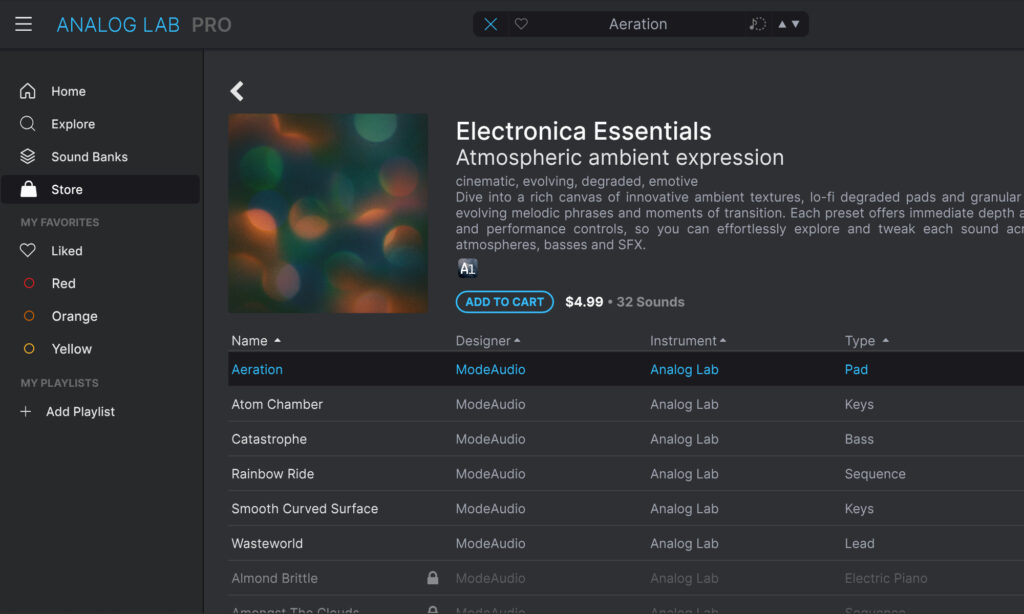Click the Explore magnifier icon
Screen dimensions: 1024x614
pyautogui.click(x=27, y=123)
